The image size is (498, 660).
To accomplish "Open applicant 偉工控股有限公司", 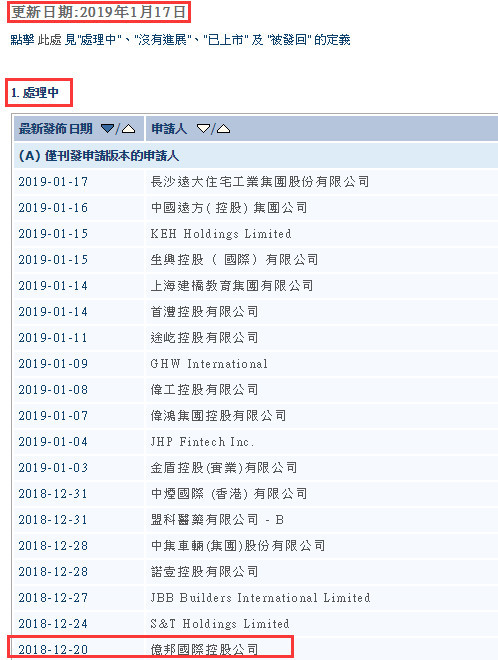I will pos(204,390).
